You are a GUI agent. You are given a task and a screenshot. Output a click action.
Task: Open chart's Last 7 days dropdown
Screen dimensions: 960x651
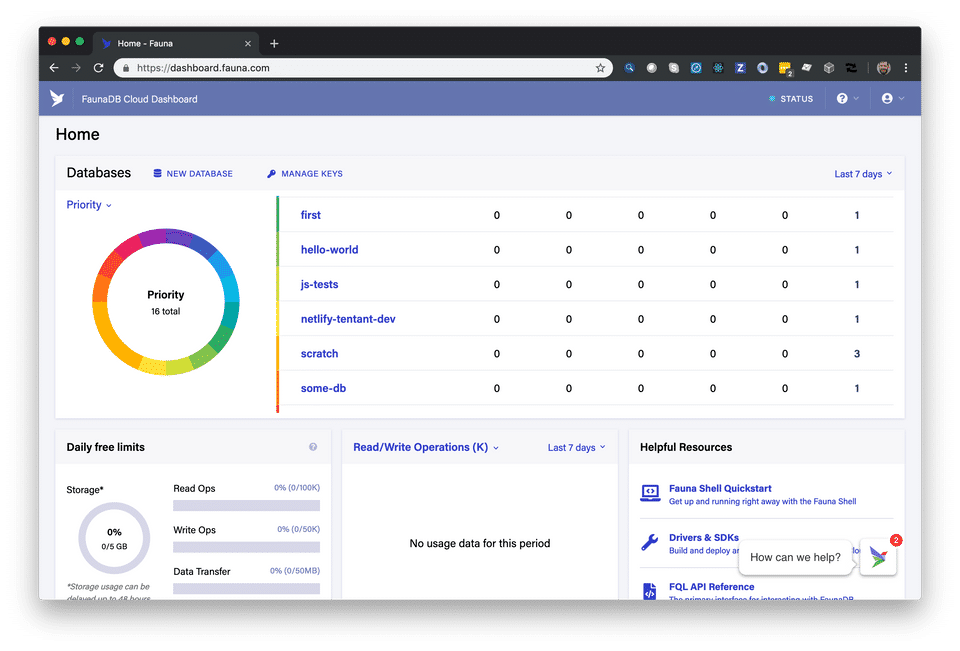click(x=576, y=448)
